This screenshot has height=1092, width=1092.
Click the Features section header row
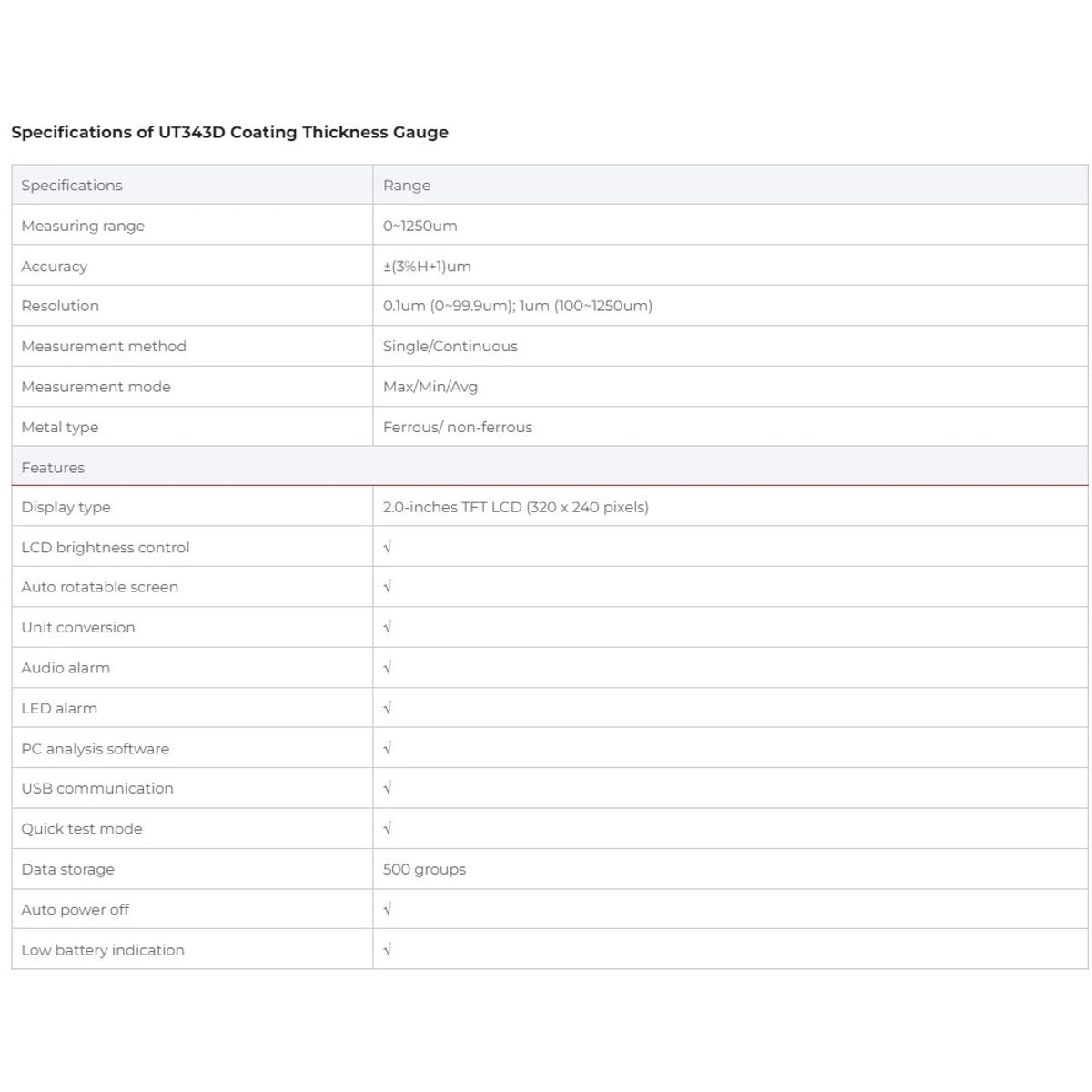550,467
